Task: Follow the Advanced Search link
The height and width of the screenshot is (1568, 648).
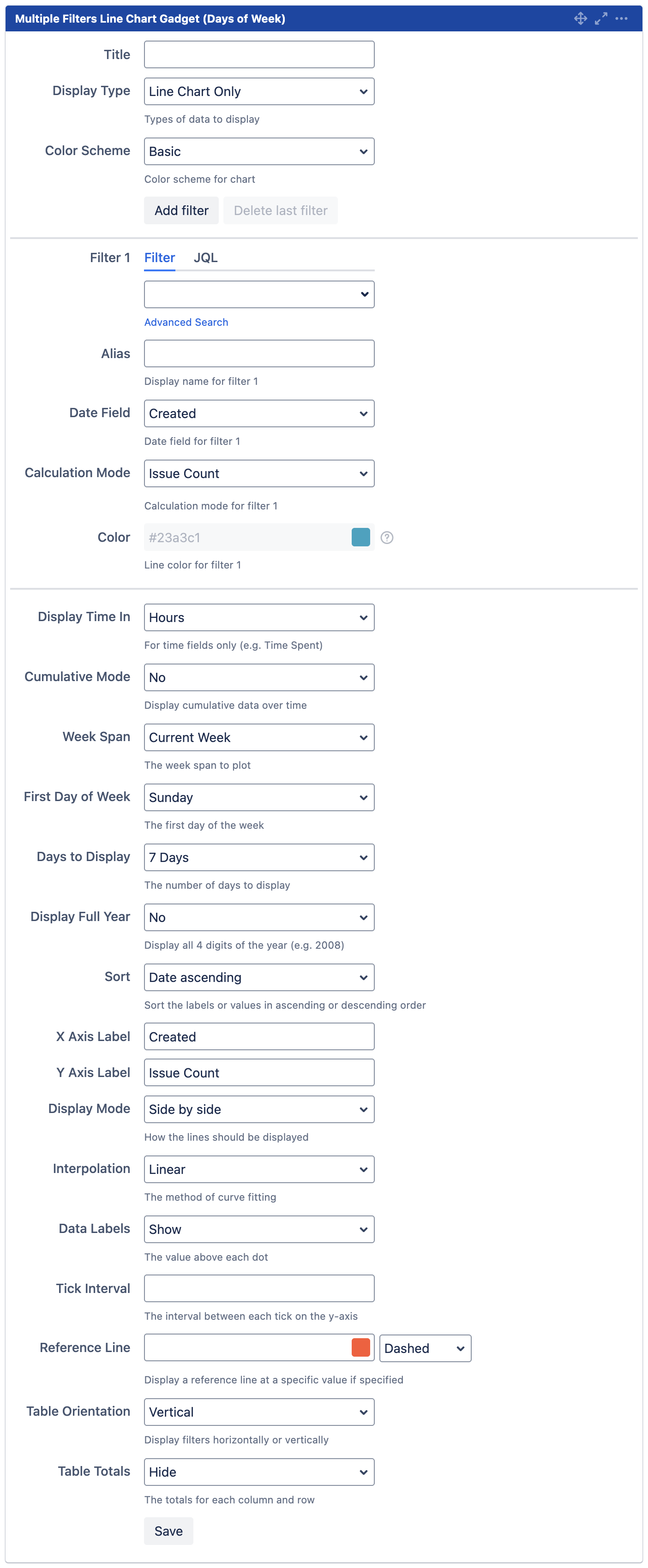Action: (186, 322)
